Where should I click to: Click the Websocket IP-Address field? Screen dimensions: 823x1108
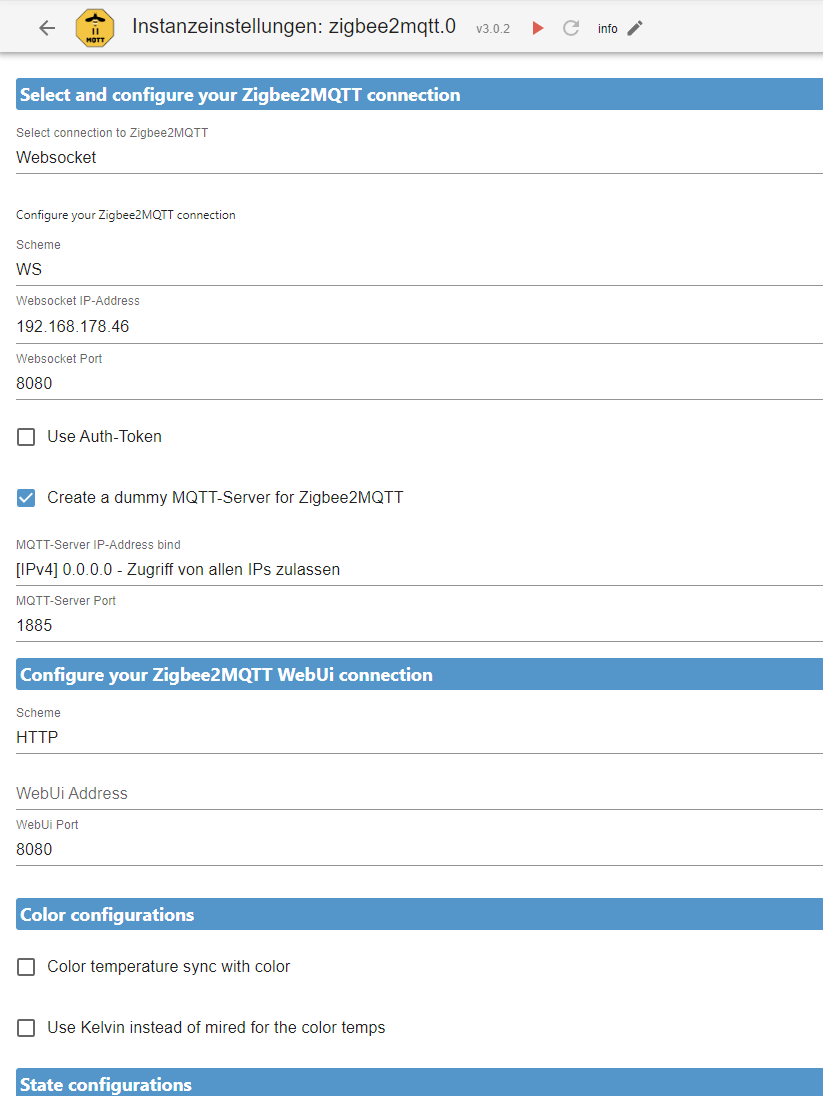[x=419, y=326]
